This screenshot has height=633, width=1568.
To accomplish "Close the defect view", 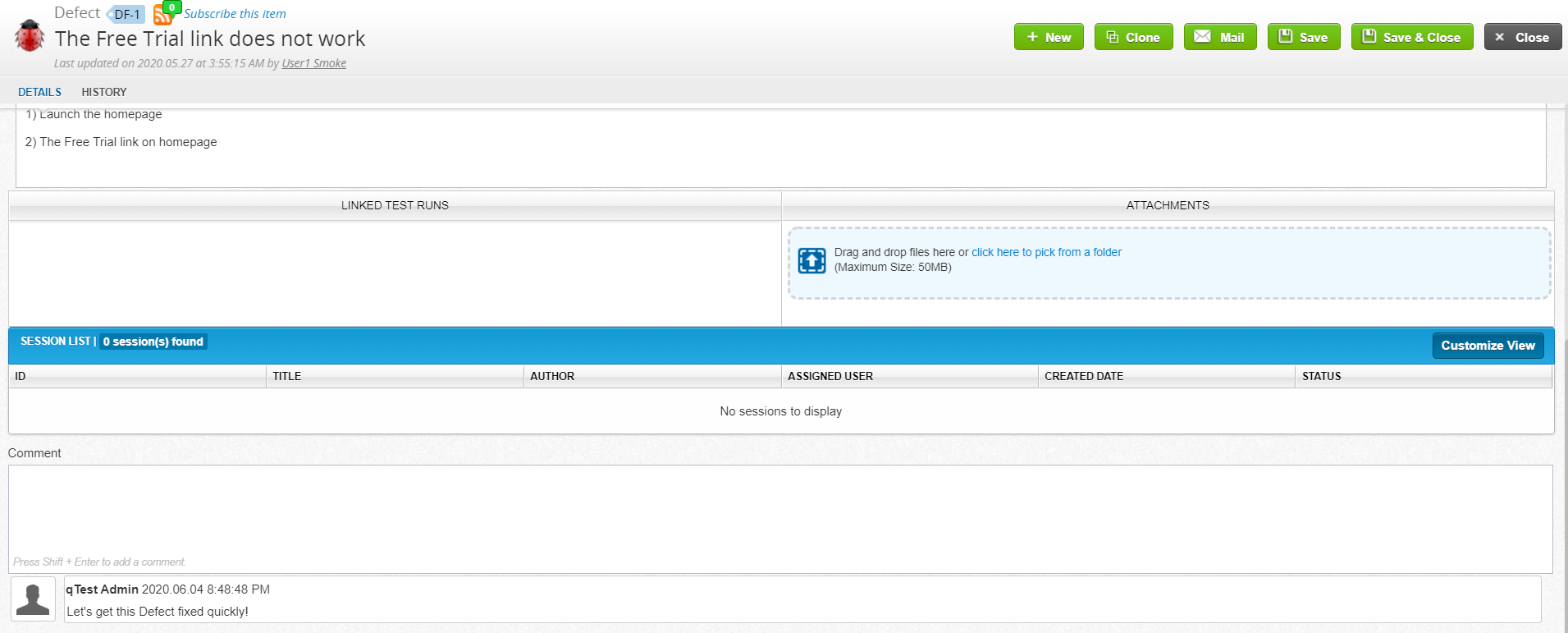I will tap(1523, 37).
